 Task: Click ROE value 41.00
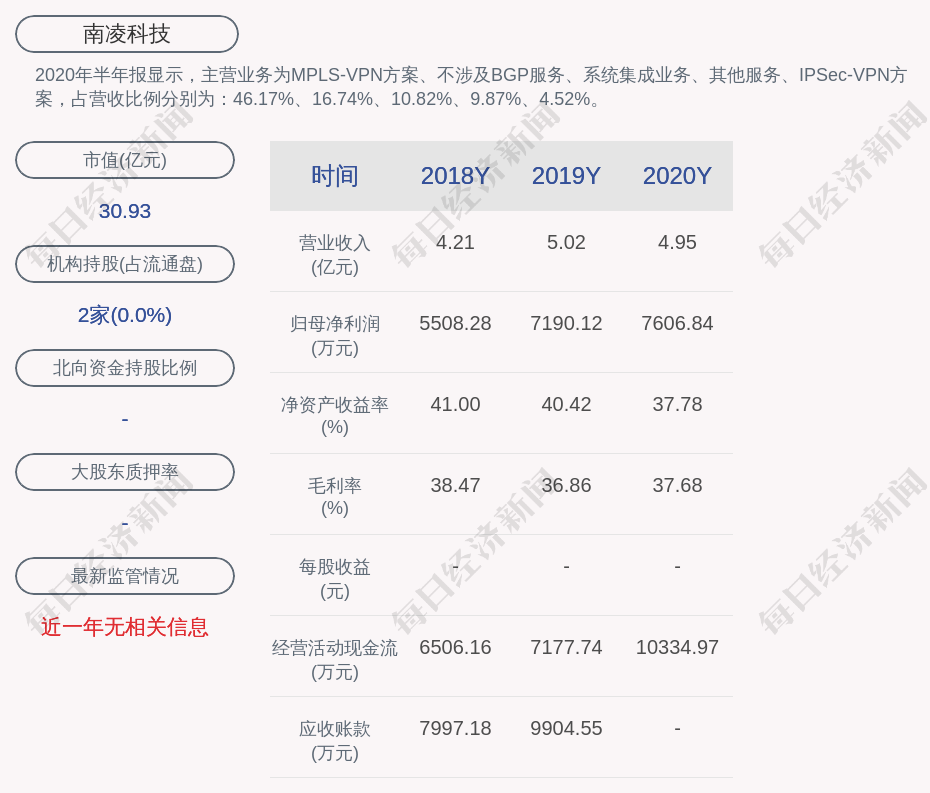455,405
